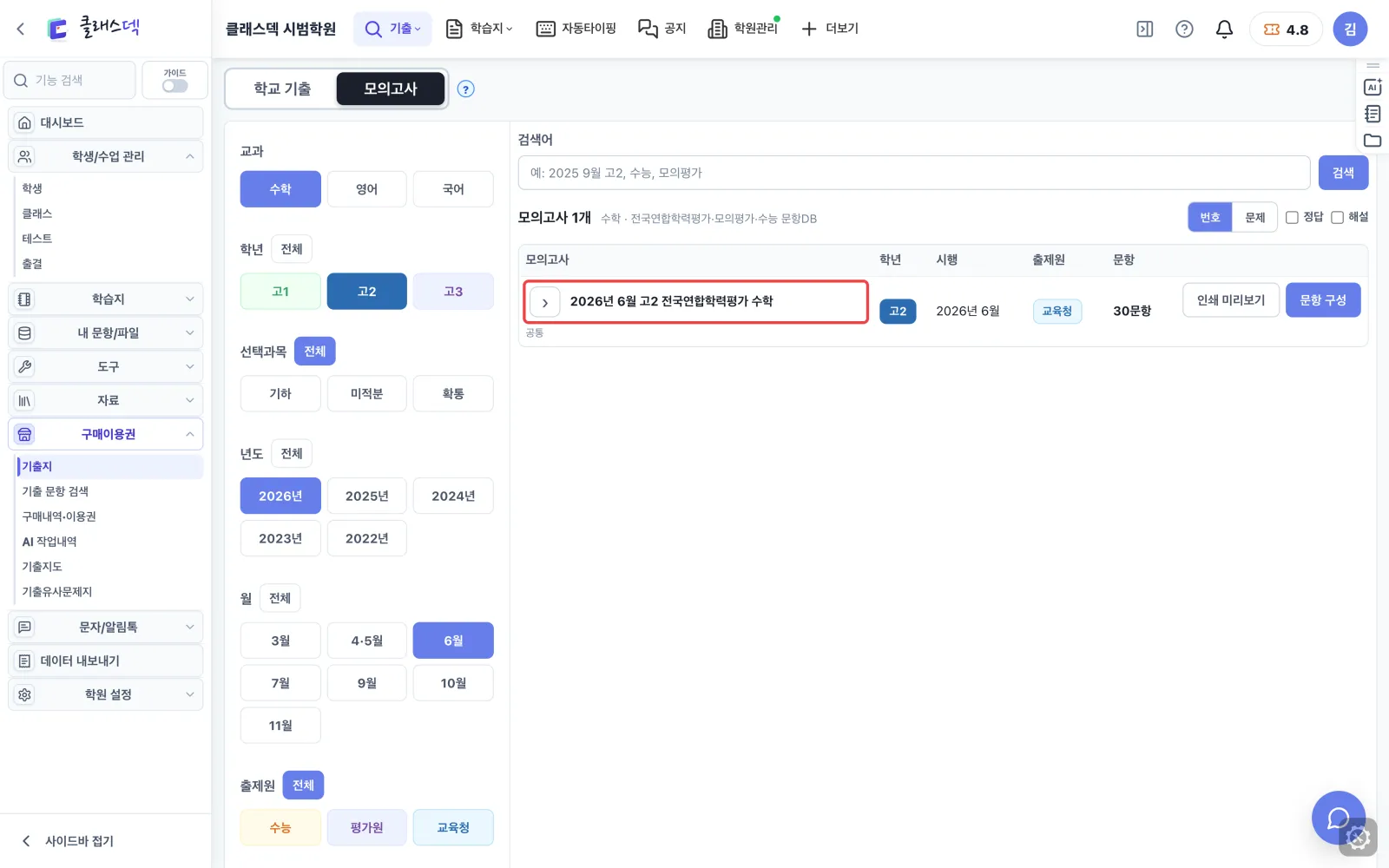Choose the 확통 elective filter
The height and width of the screenshot is (868, 1389).
tap(453, 393)
